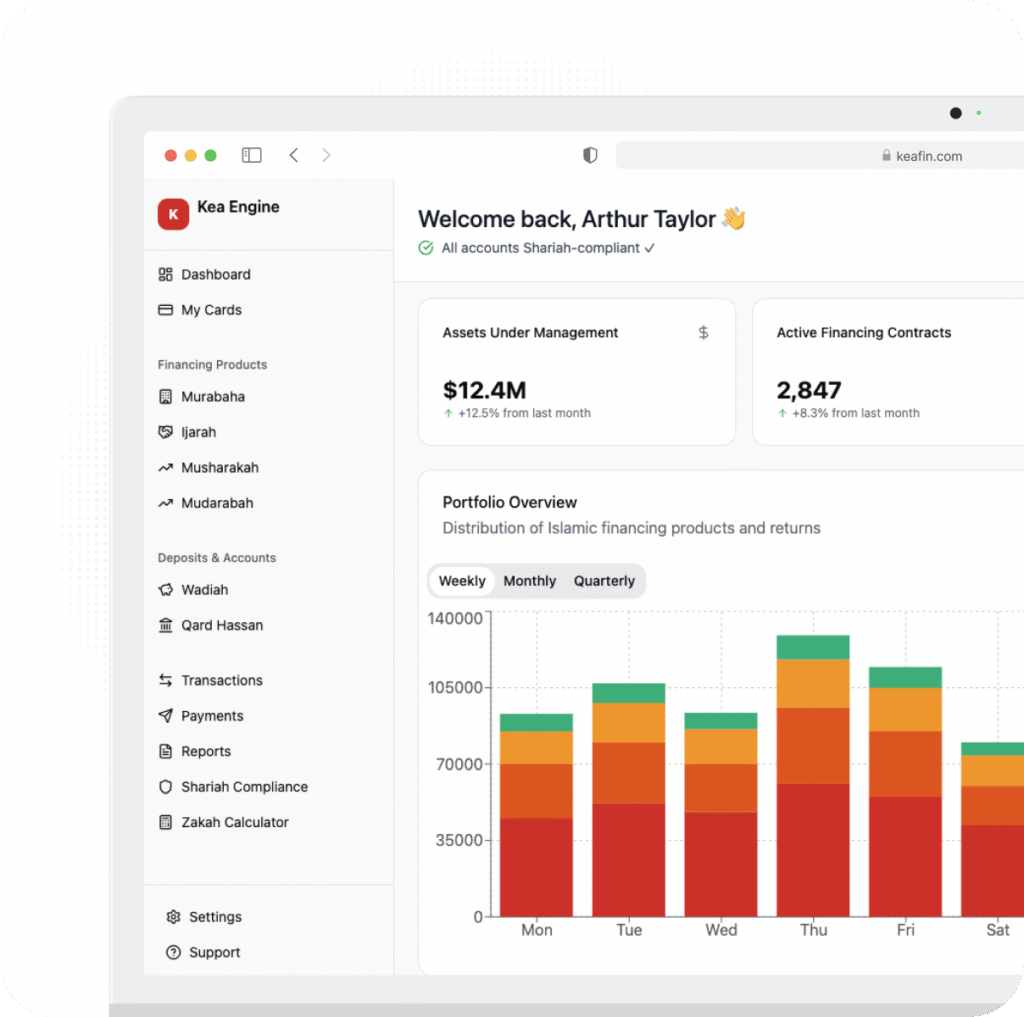Screen dimensions: 1024x1017
Task: Open the Murabaha financing page
Action: point(212,397)
